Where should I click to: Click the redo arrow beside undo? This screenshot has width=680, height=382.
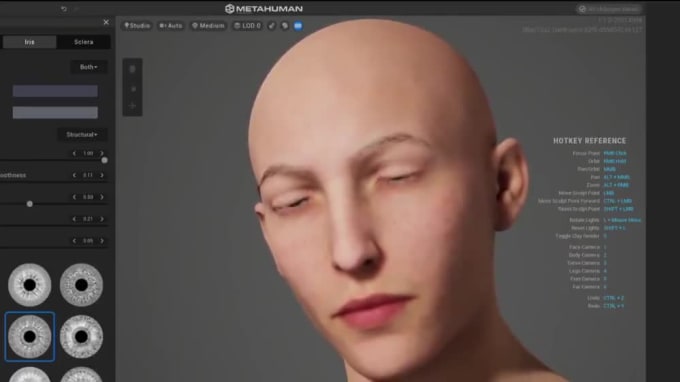coord(77,9)
